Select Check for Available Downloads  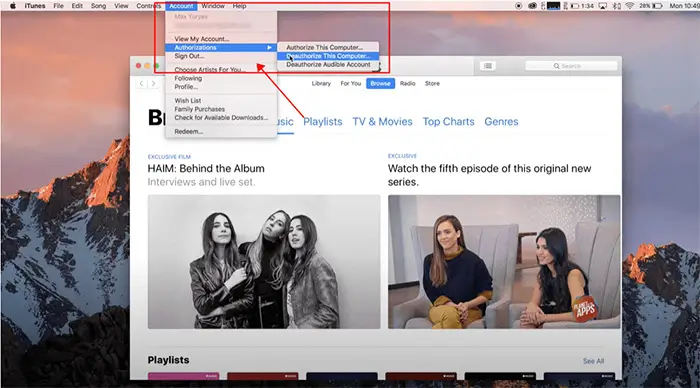point(221,117)
